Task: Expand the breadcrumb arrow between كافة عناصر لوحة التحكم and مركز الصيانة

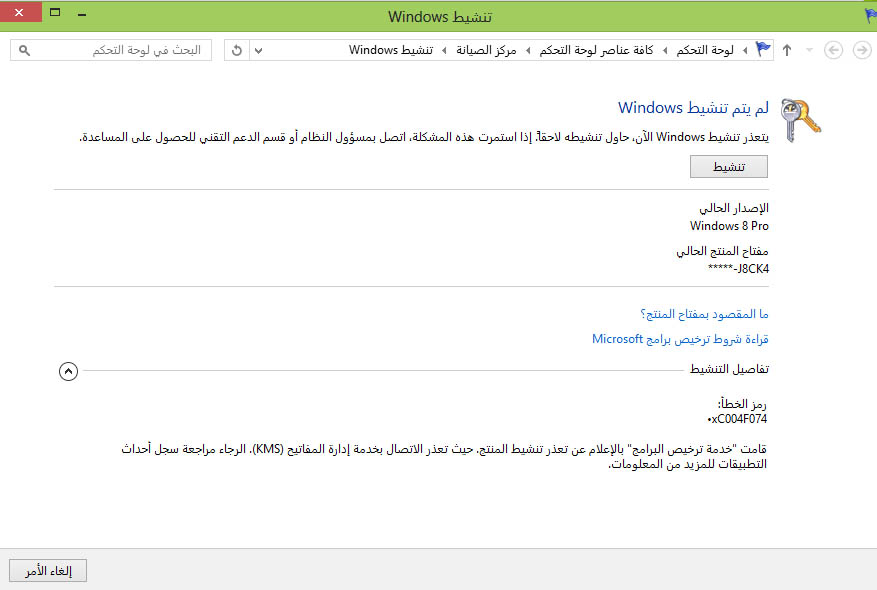Action: pyautogui.click(x=528, y=50)
